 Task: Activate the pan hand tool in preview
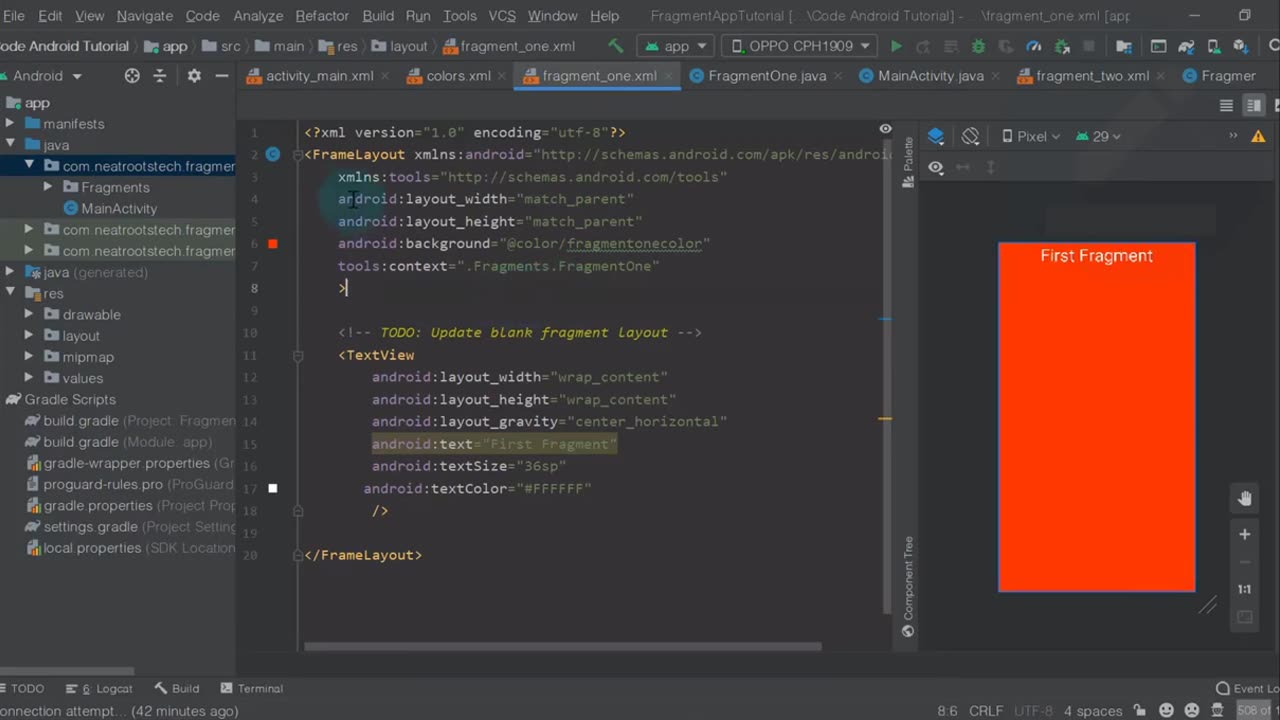[1245, 498]
